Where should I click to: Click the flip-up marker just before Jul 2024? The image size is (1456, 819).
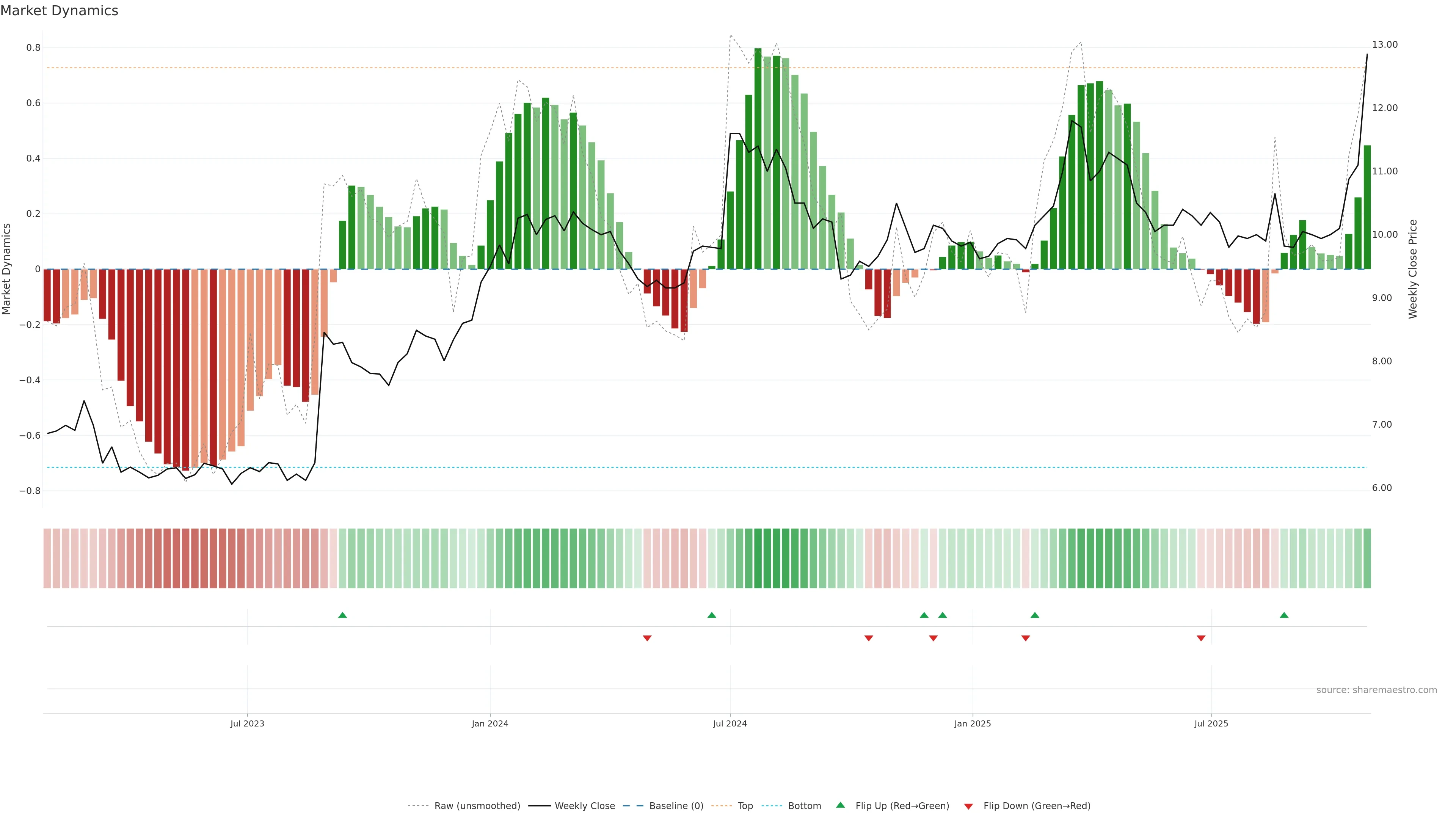pyautogui.click(x=712, y=615)
